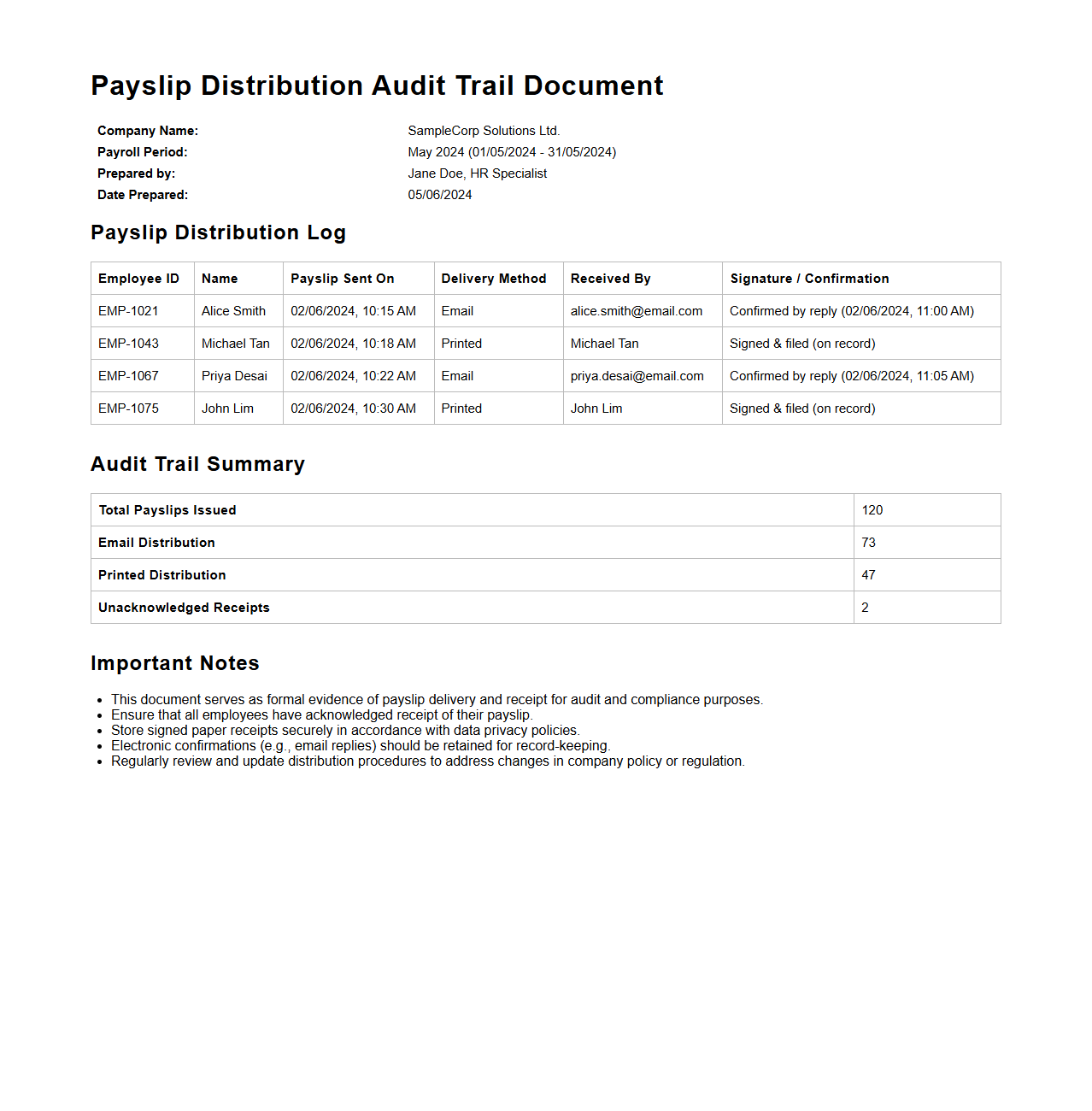Click the Audit Trail Summary heading
Screen dimensions: 1092x1111
click(x=197, y=464)
